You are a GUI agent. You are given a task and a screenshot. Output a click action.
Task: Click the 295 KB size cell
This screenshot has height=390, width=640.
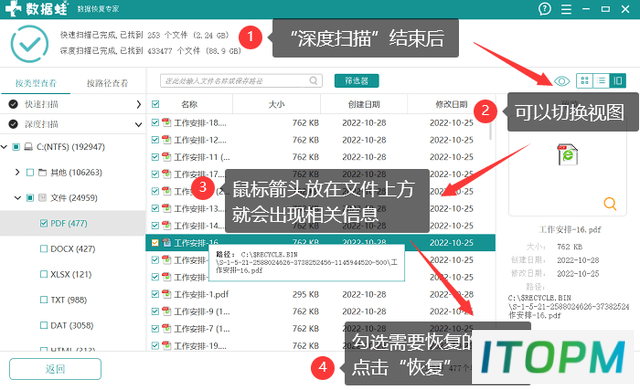click(305, 294)
